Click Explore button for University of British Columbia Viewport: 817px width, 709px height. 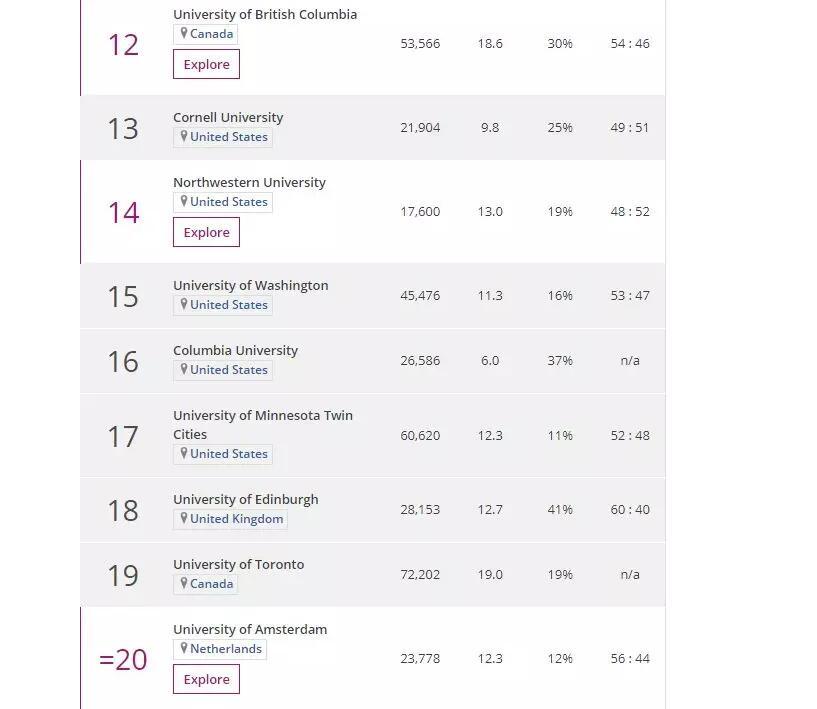tap(206, 64)
